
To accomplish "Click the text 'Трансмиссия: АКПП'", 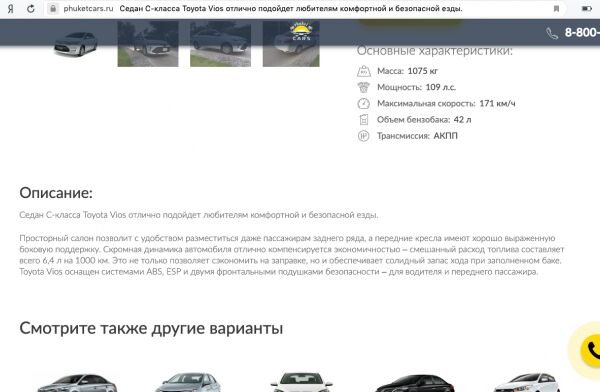I will point(417,136).
